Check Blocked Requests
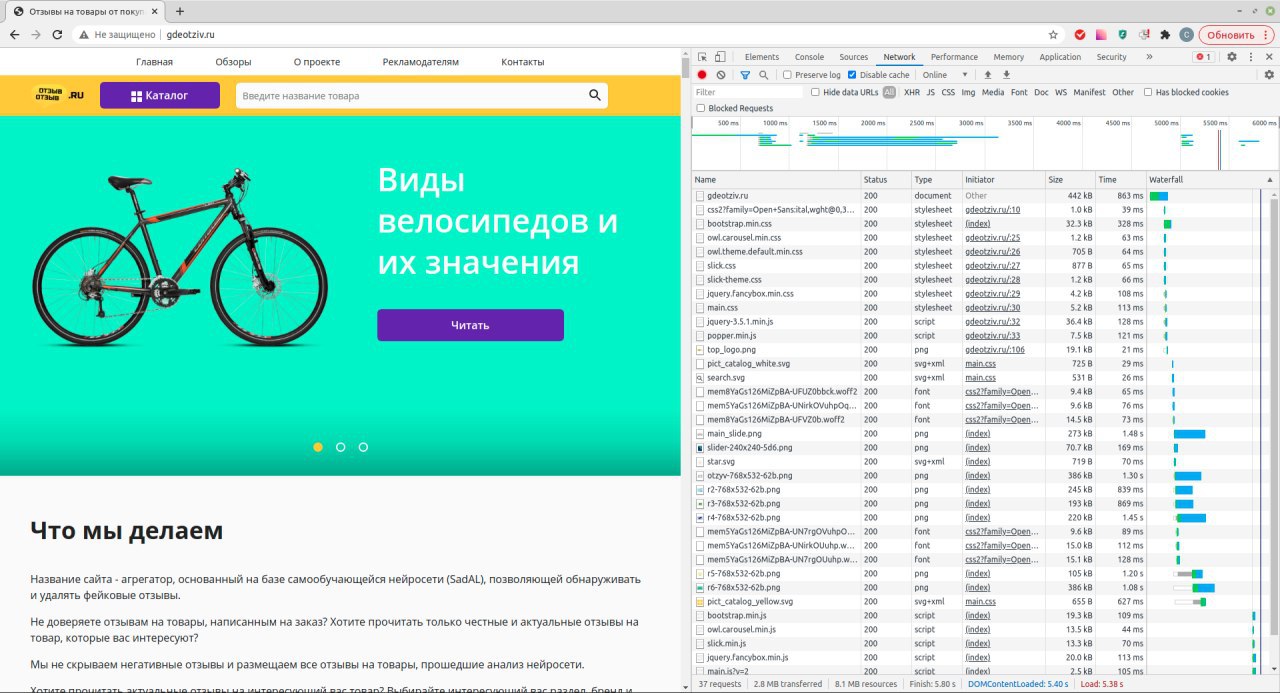 [701, 108]
